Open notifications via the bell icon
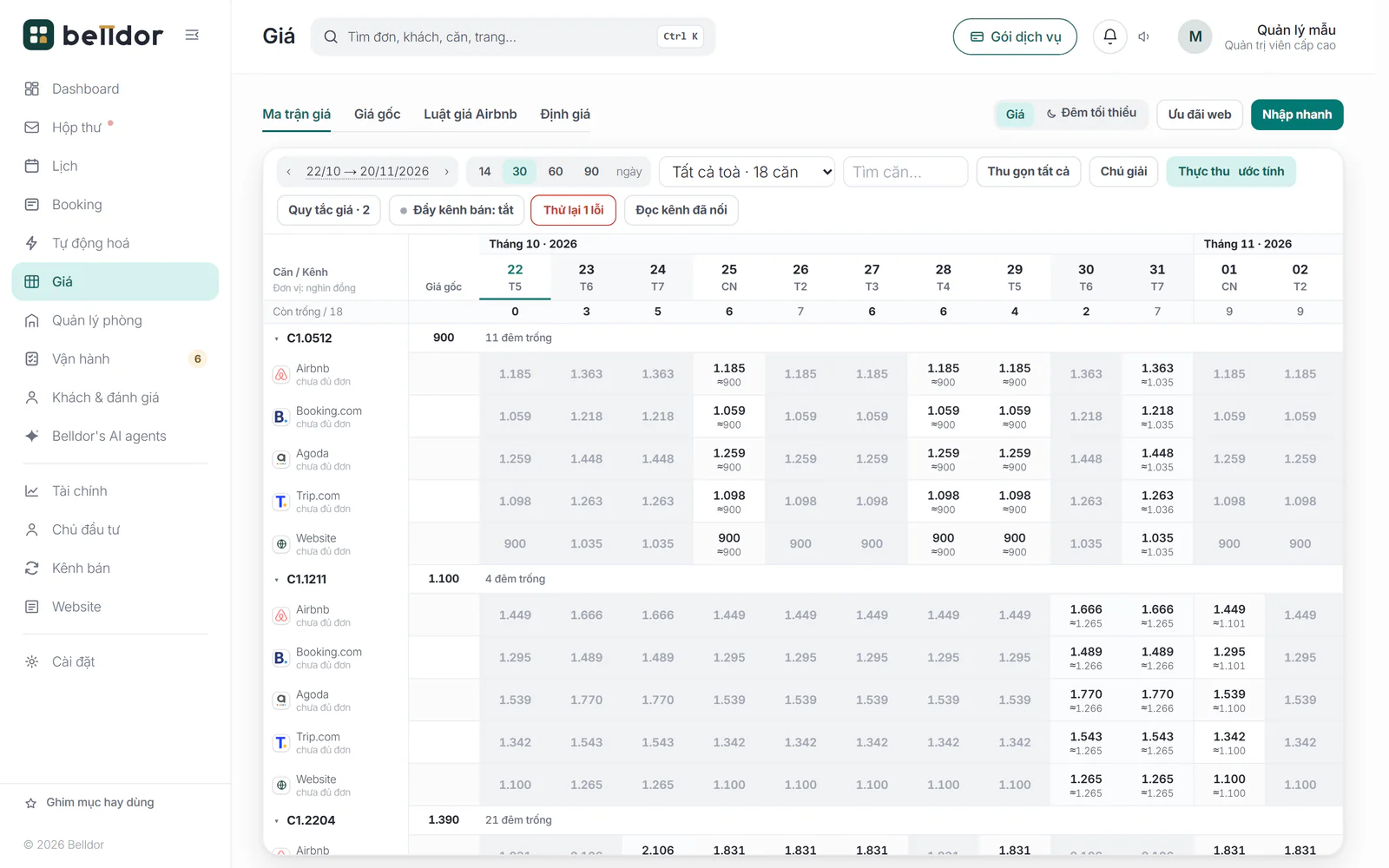The image size is (1389, 868). click(1109, 36)
